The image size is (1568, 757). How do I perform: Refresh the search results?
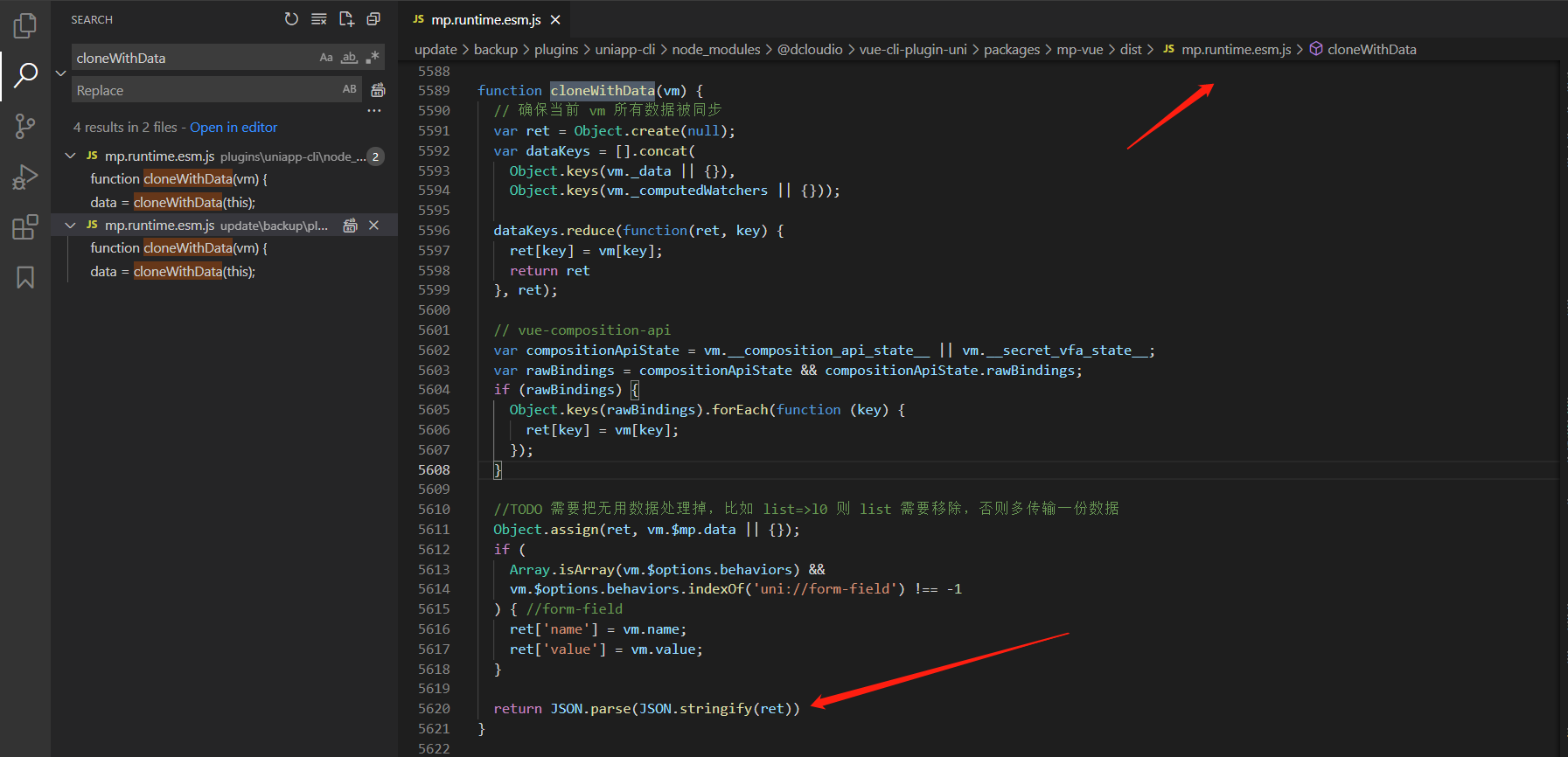[x=291, y=19]
